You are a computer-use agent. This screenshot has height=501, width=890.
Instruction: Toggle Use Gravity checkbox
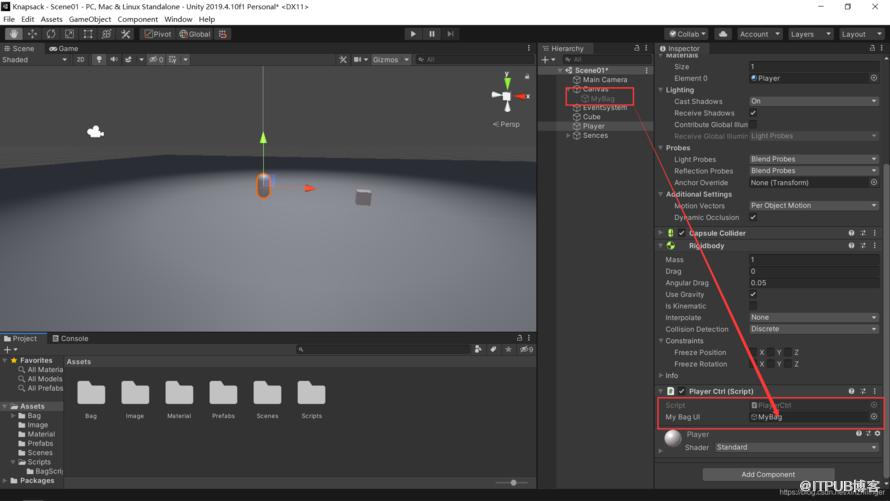(753, 294)
